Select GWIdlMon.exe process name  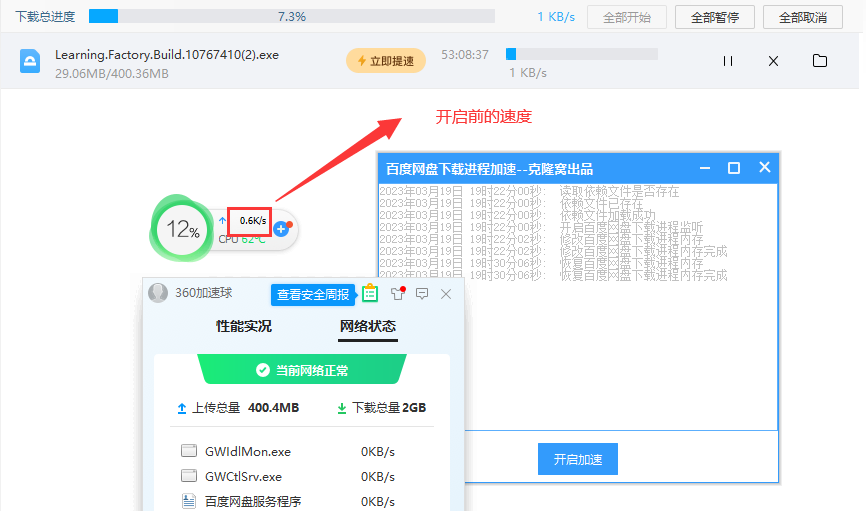(247, 451)
